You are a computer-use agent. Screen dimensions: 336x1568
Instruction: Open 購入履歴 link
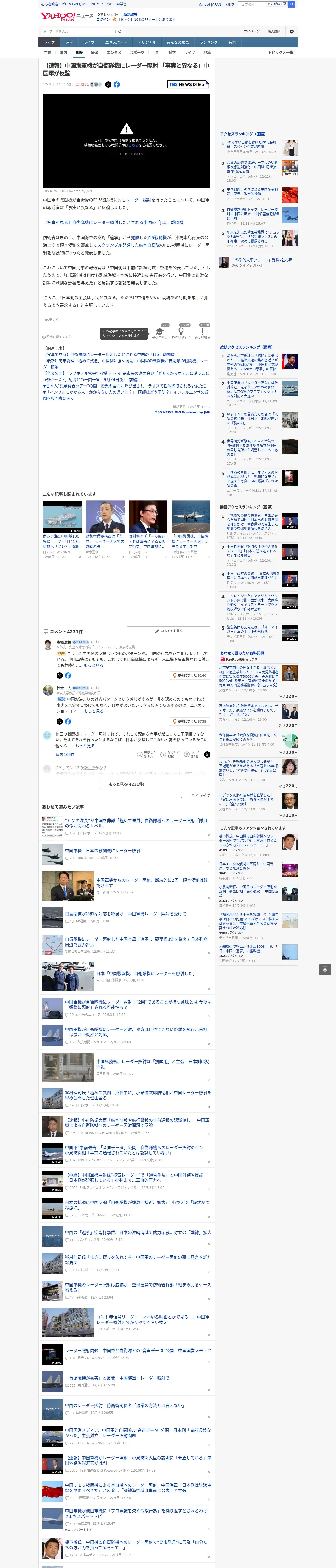point(274,32)
